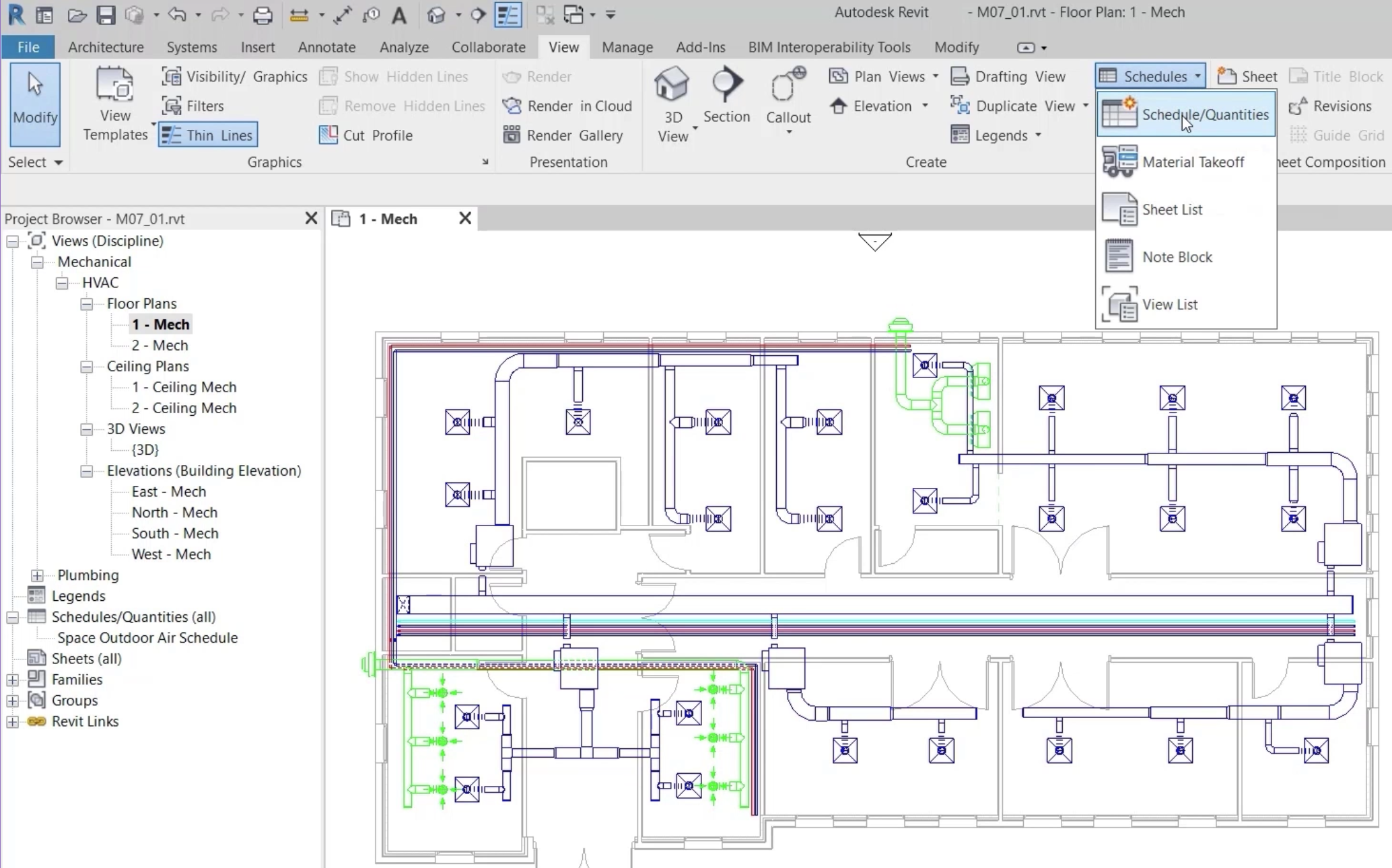Select the Modify tool
1392x868 pixels.
coord(35,104)
